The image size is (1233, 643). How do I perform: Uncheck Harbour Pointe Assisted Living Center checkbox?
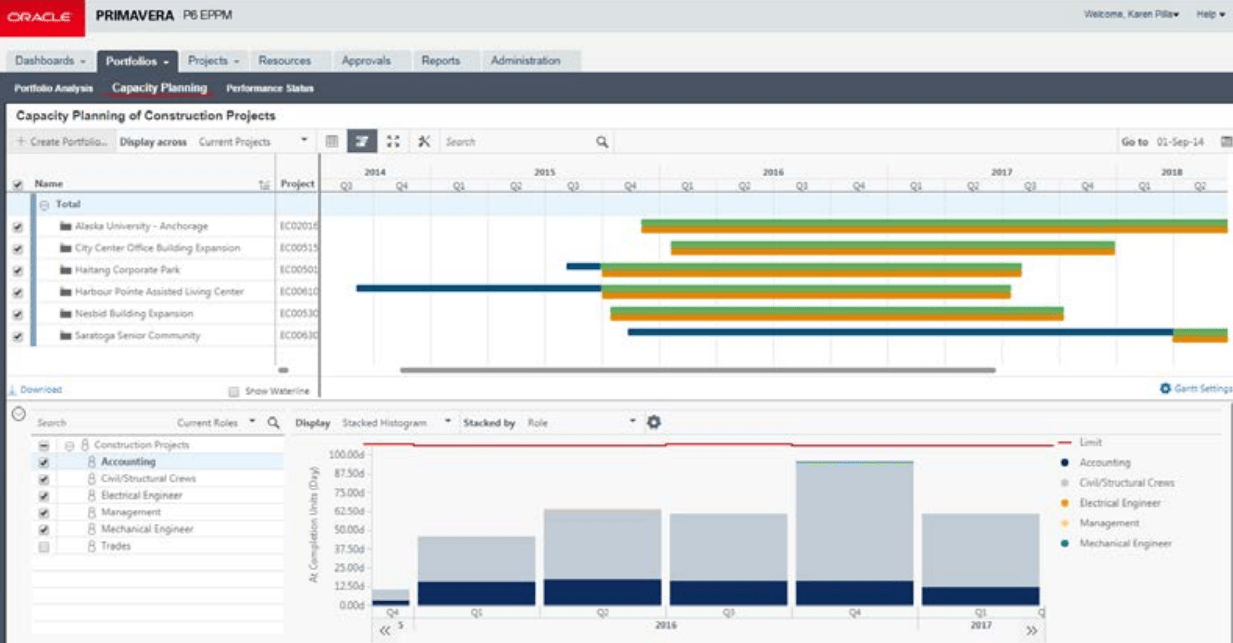point(17,293)
